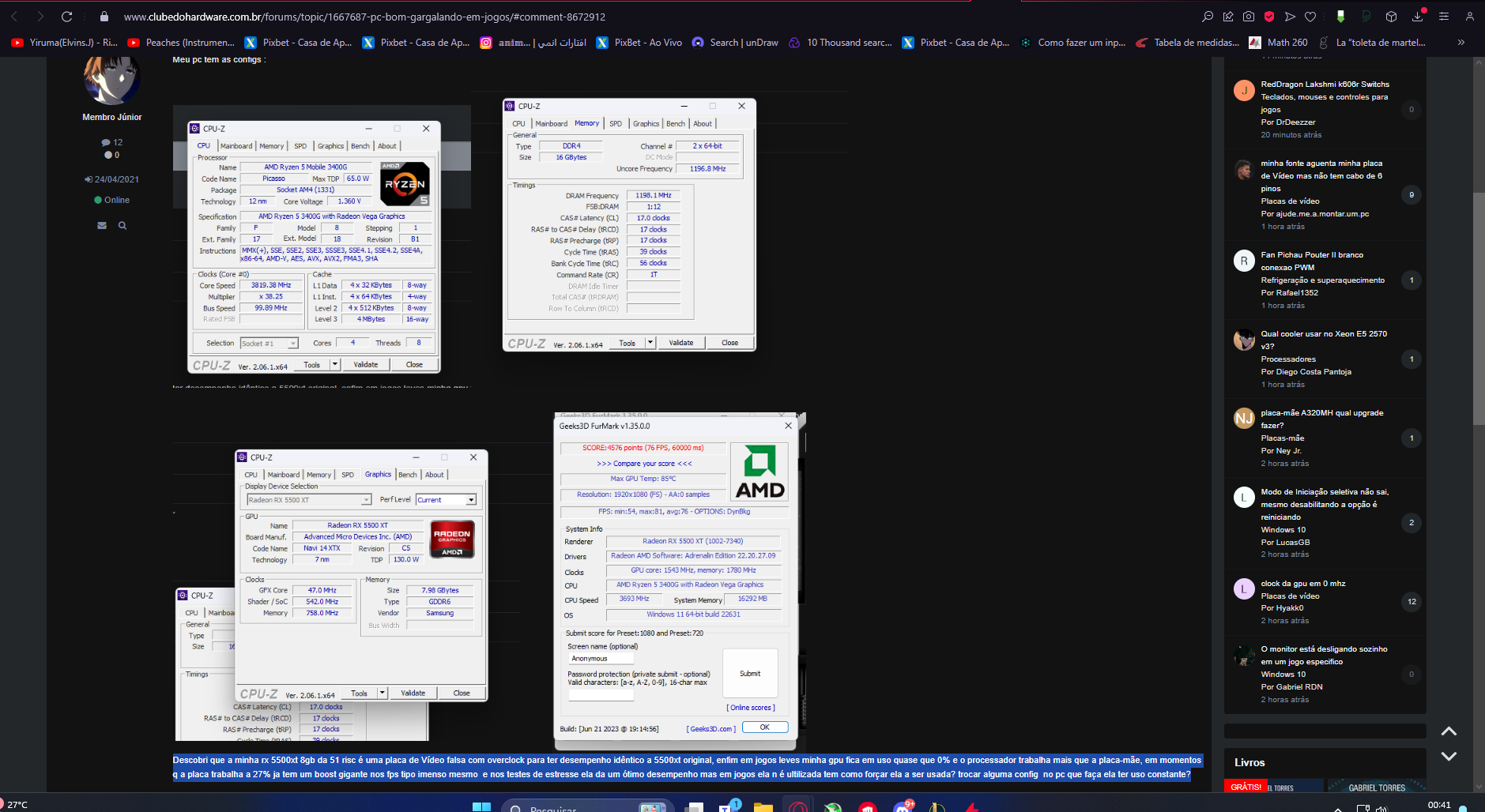This screenshot has width=1485, height=812.
Task: Click the search magnifier icon under the user profile
Action: point(122,226)
